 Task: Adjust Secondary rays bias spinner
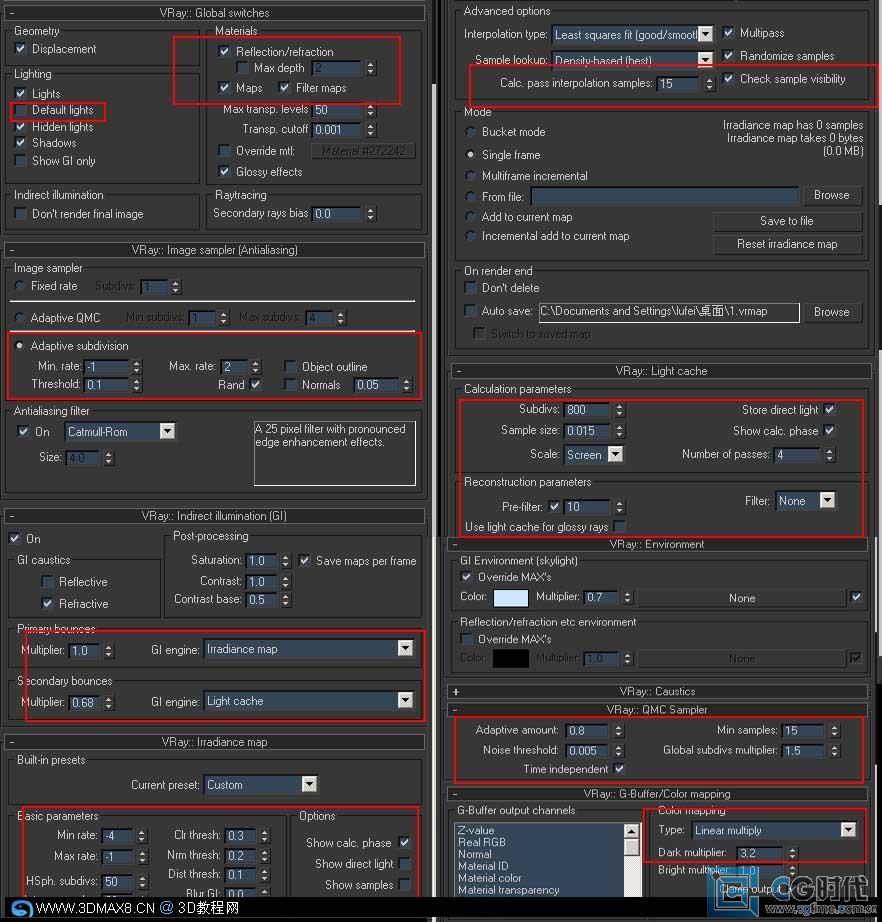(370, 213)
